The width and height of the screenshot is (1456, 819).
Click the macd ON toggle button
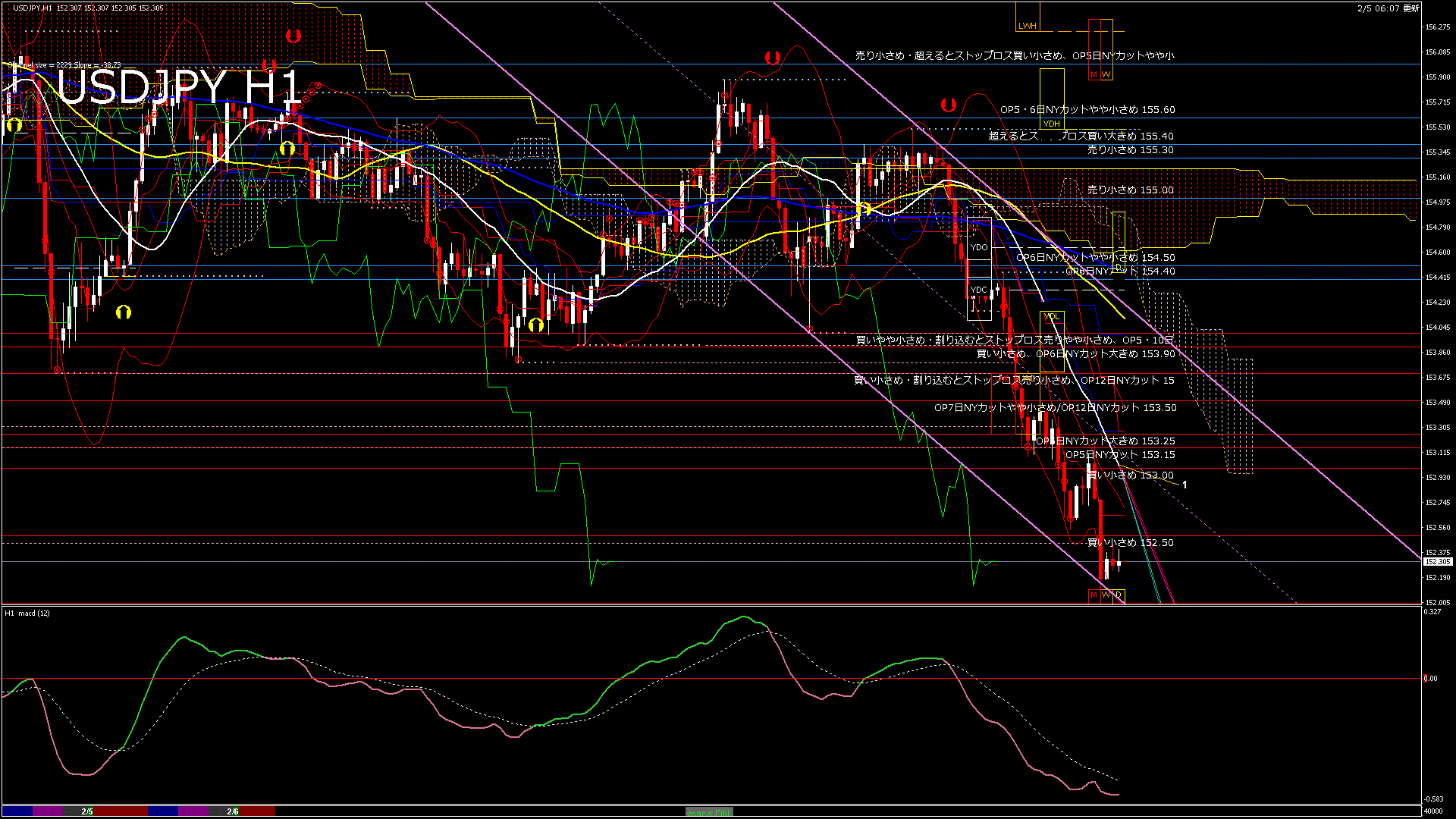[x=709, y=812]
